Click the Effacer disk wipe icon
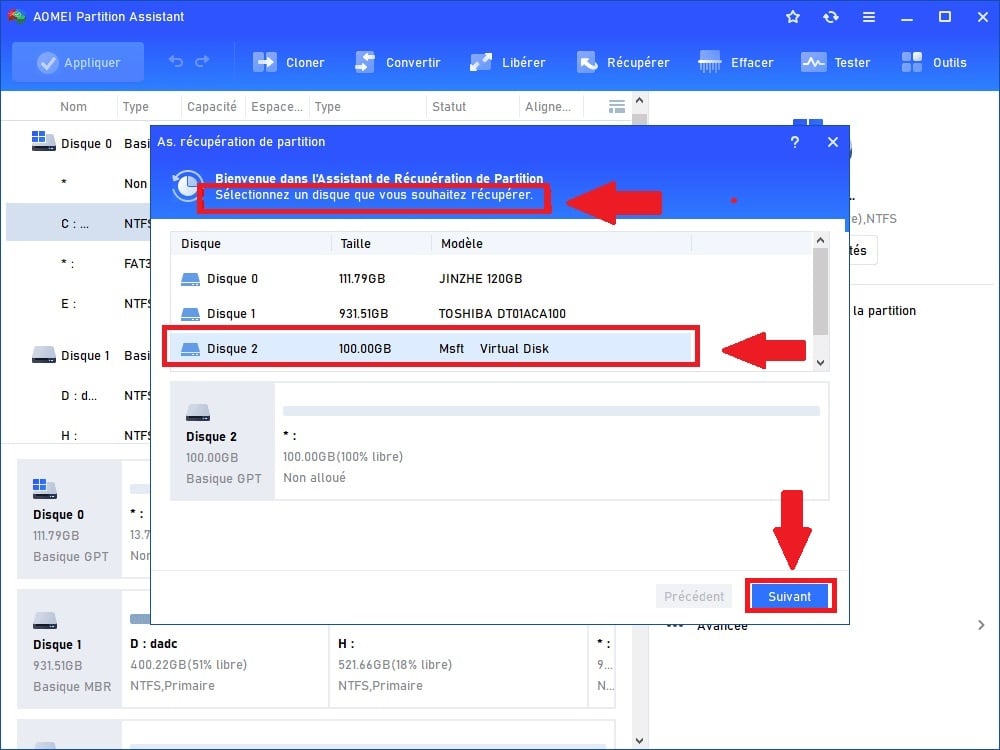Screen dimensions: 1000x750 coord(711,62)
